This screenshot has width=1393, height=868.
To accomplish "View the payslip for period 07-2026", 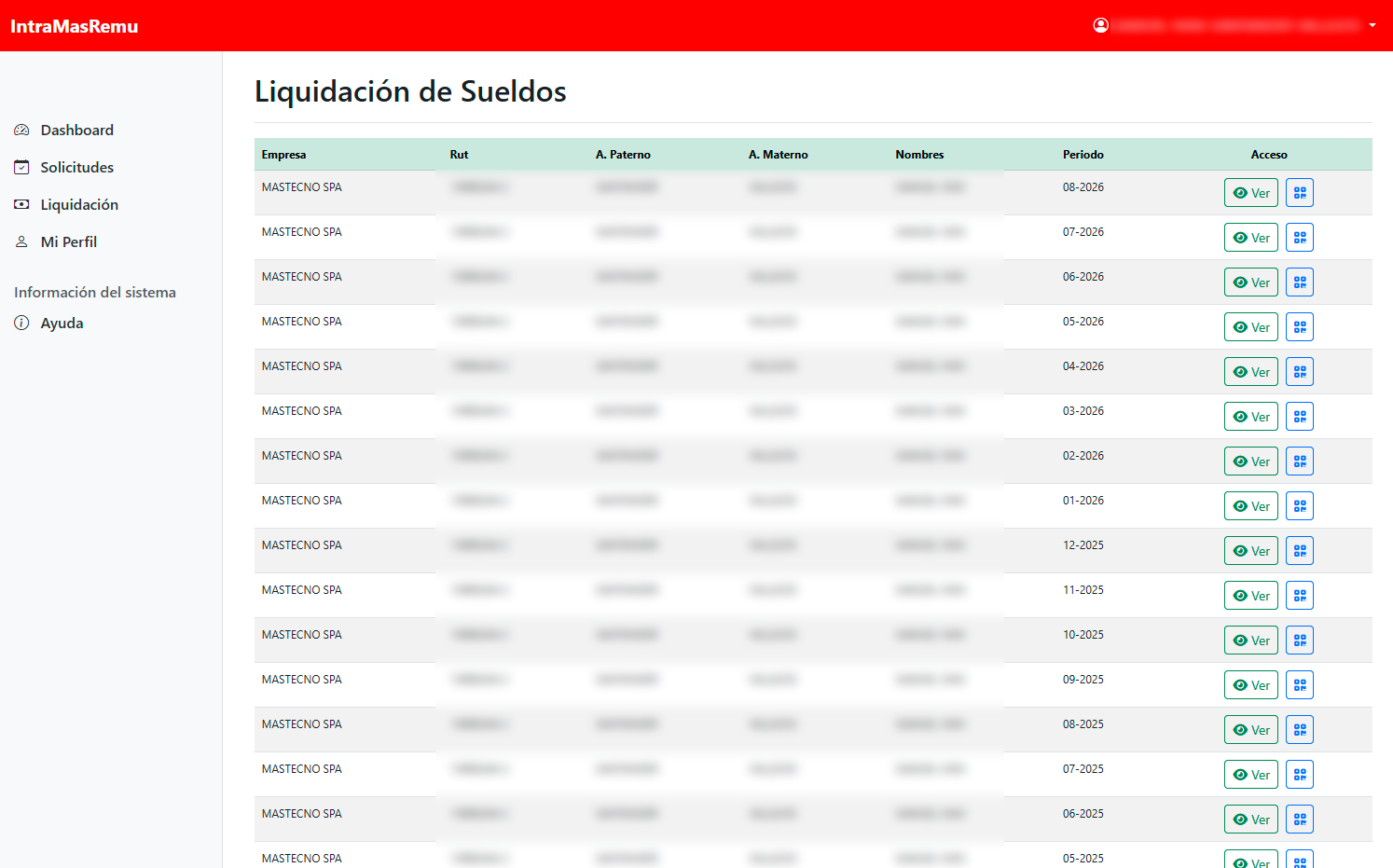I will click(1251, 238).
